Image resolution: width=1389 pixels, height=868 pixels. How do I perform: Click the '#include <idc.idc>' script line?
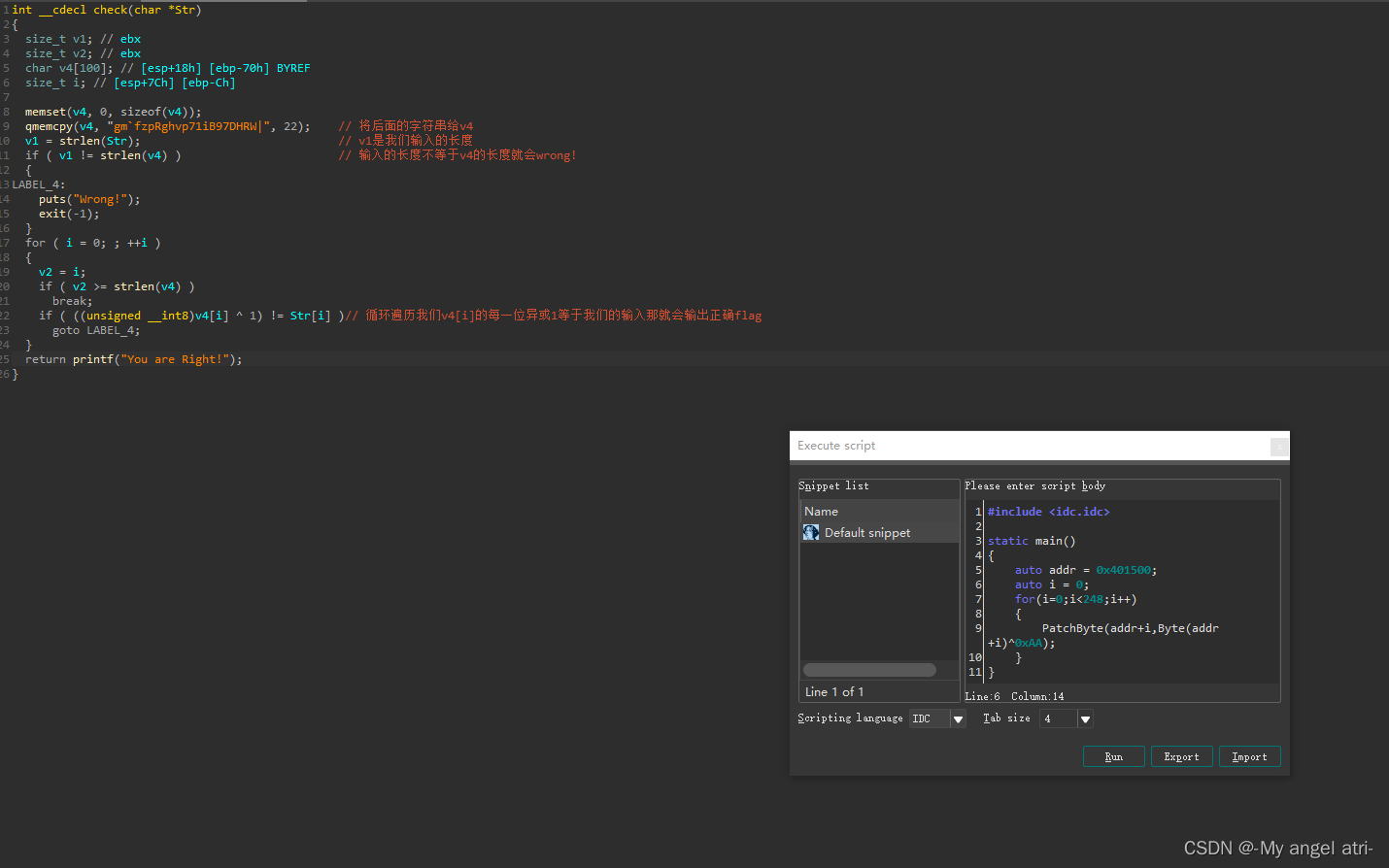coord(1048,512)
